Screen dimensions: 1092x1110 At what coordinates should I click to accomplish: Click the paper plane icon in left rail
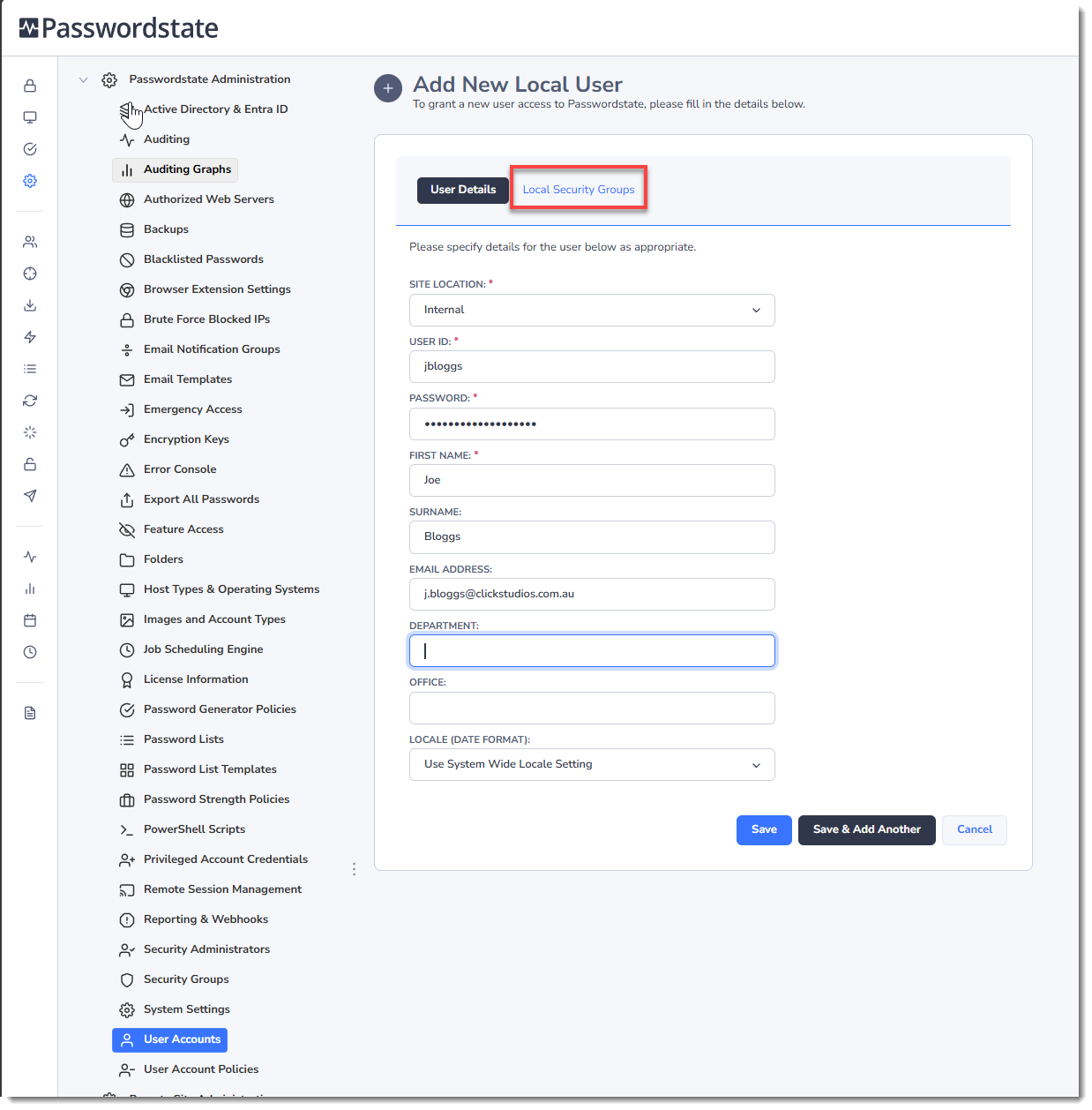coord(30,496)
